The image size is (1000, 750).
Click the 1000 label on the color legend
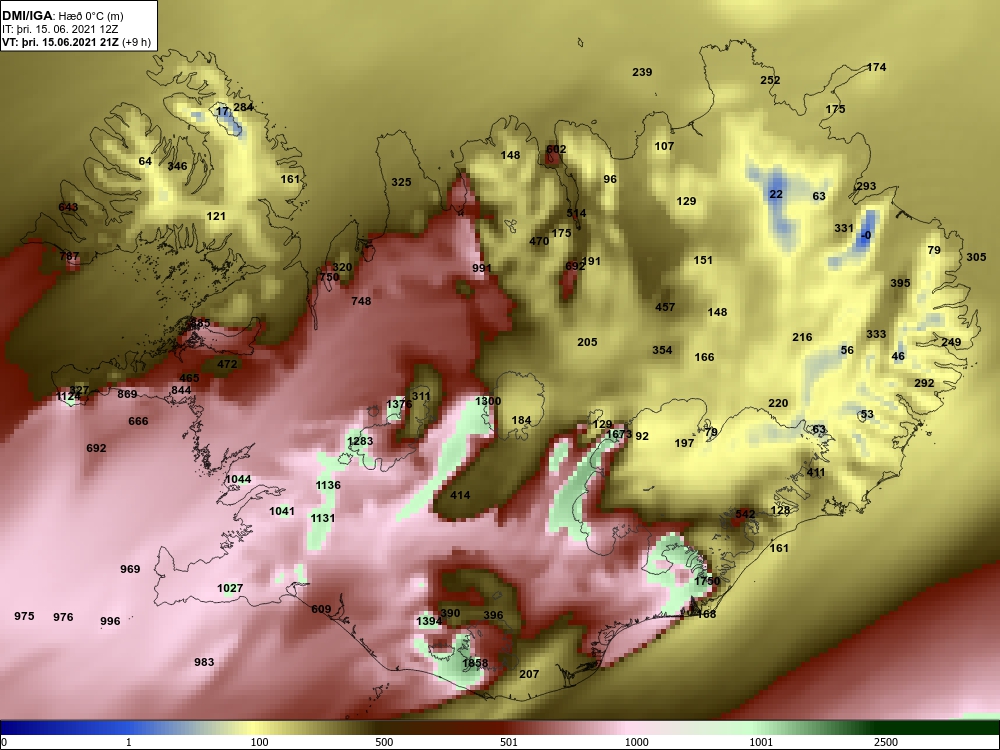[636, 742]
